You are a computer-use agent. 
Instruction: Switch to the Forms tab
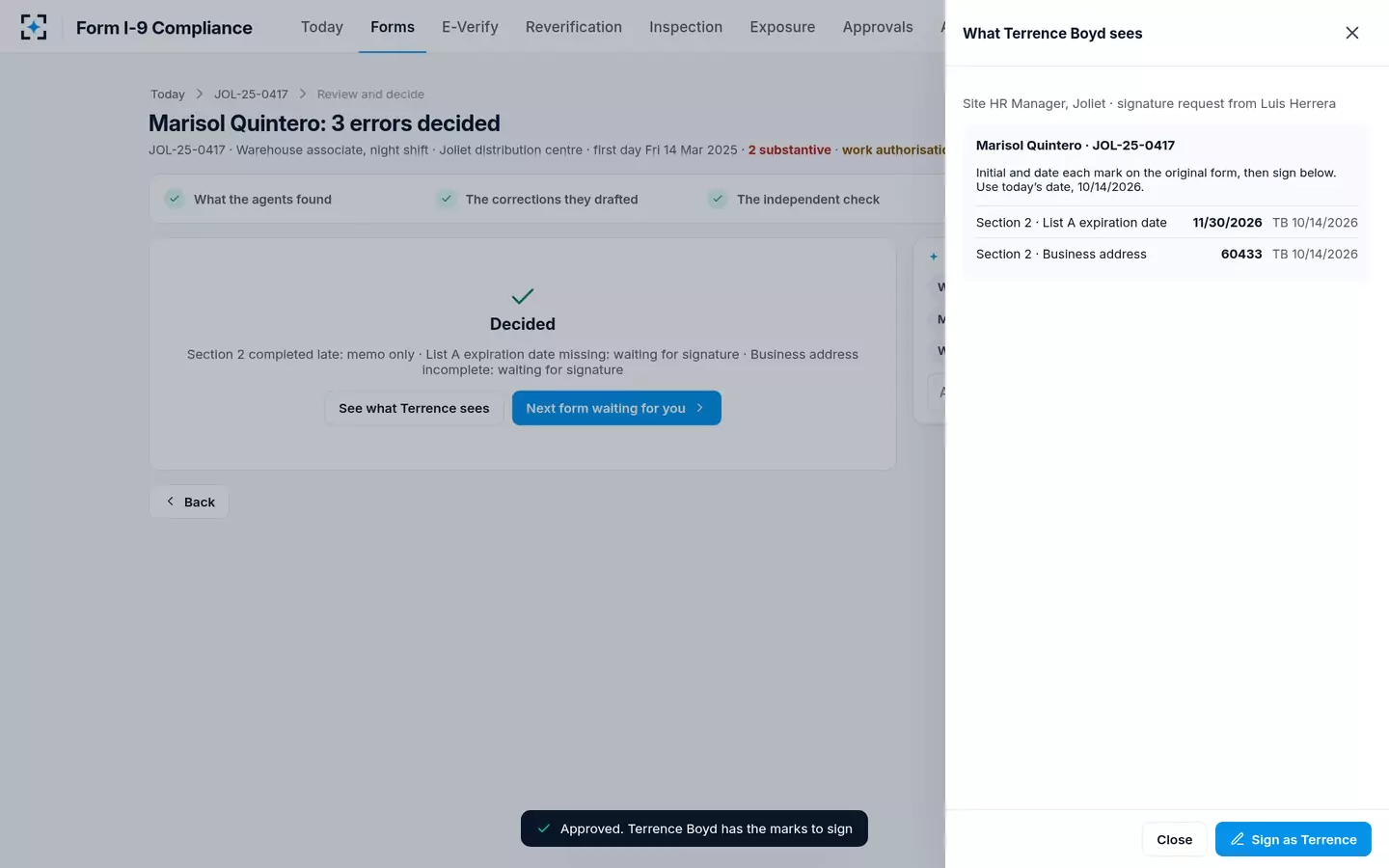point(393,27)
